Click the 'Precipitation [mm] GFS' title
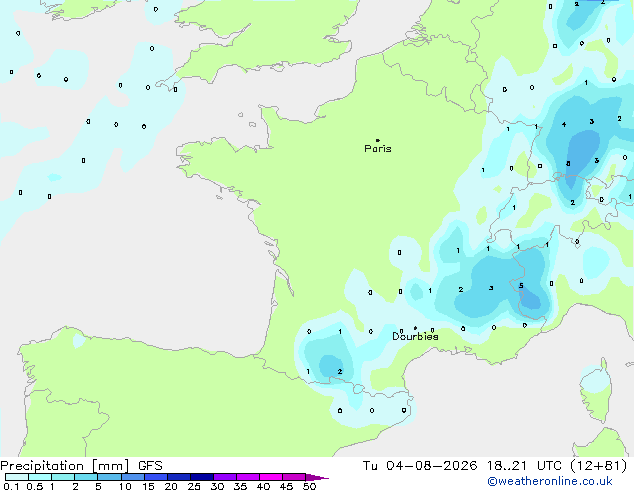This screenshot has width=634, height=490. pyautogui.click(x=81, y=466)
